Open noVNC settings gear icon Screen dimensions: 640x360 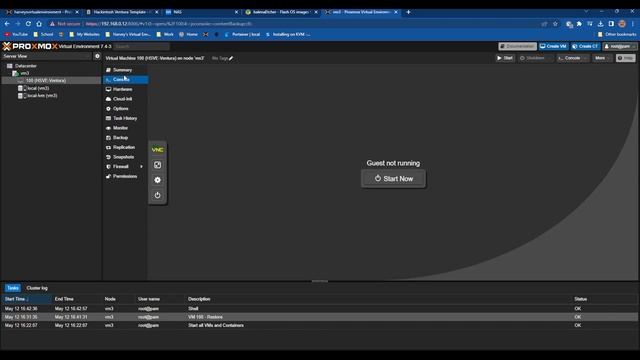point(158,180)
